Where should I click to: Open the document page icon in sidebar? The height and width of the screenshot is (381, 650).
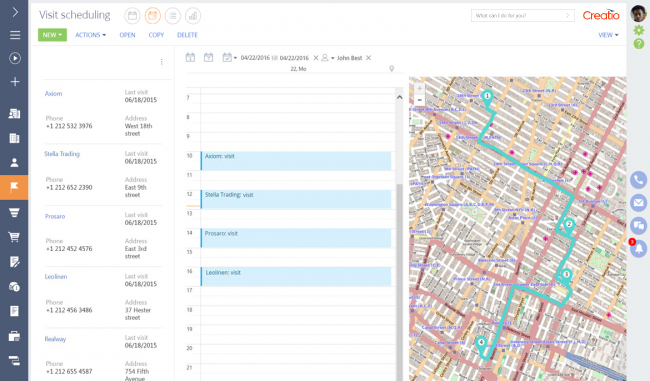pyautogui.click(x=15, y=311)
